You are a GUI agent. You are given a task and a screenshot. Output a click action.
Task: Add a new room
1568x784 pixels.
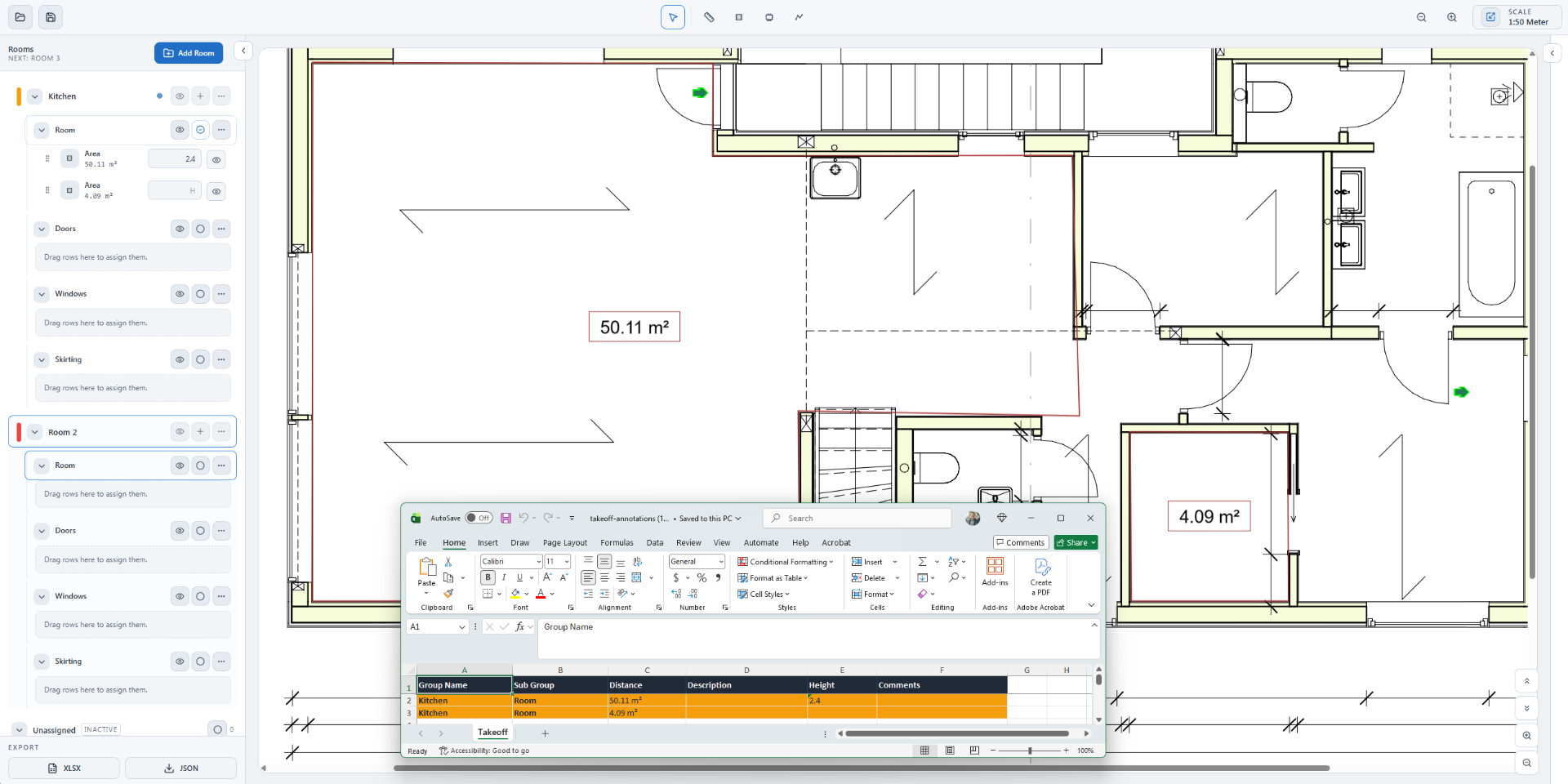click(189, 53)
